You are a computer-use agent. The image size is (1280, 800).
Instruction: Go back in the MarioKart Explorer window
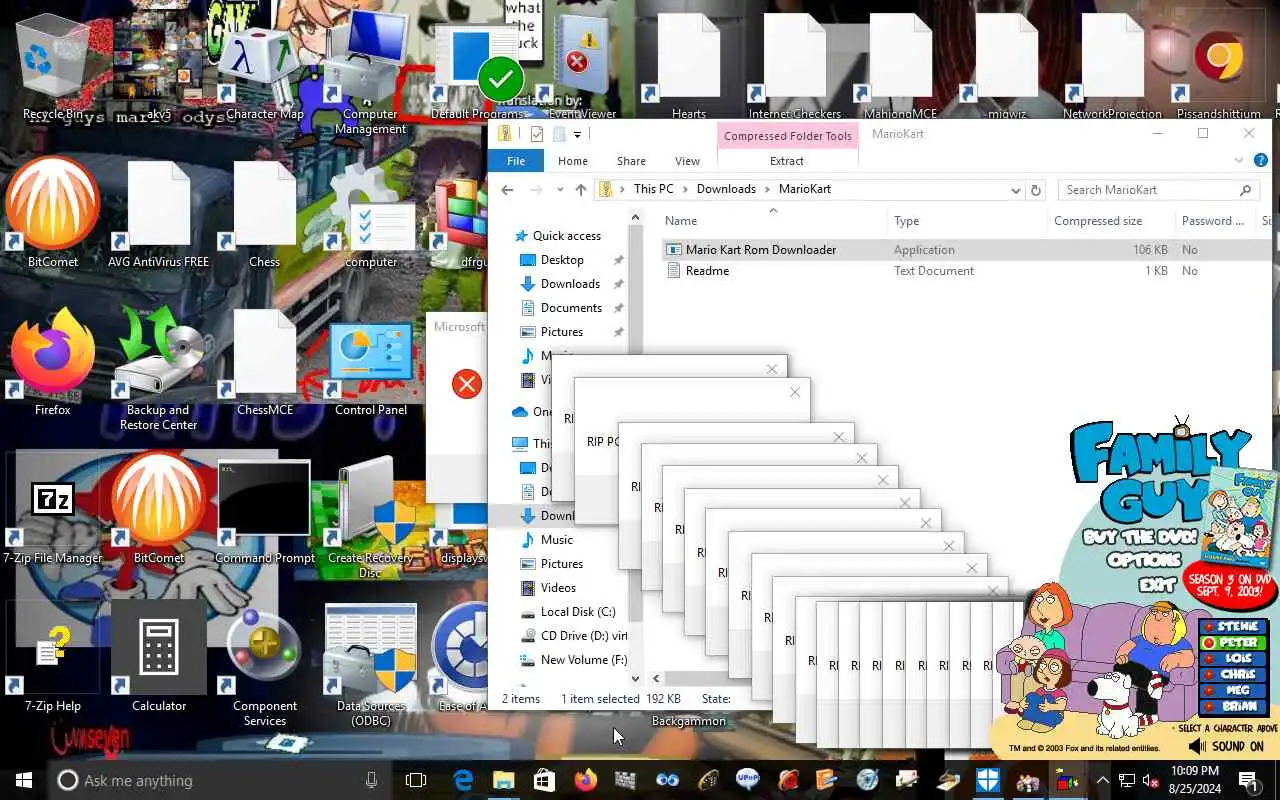pos(507,189)
